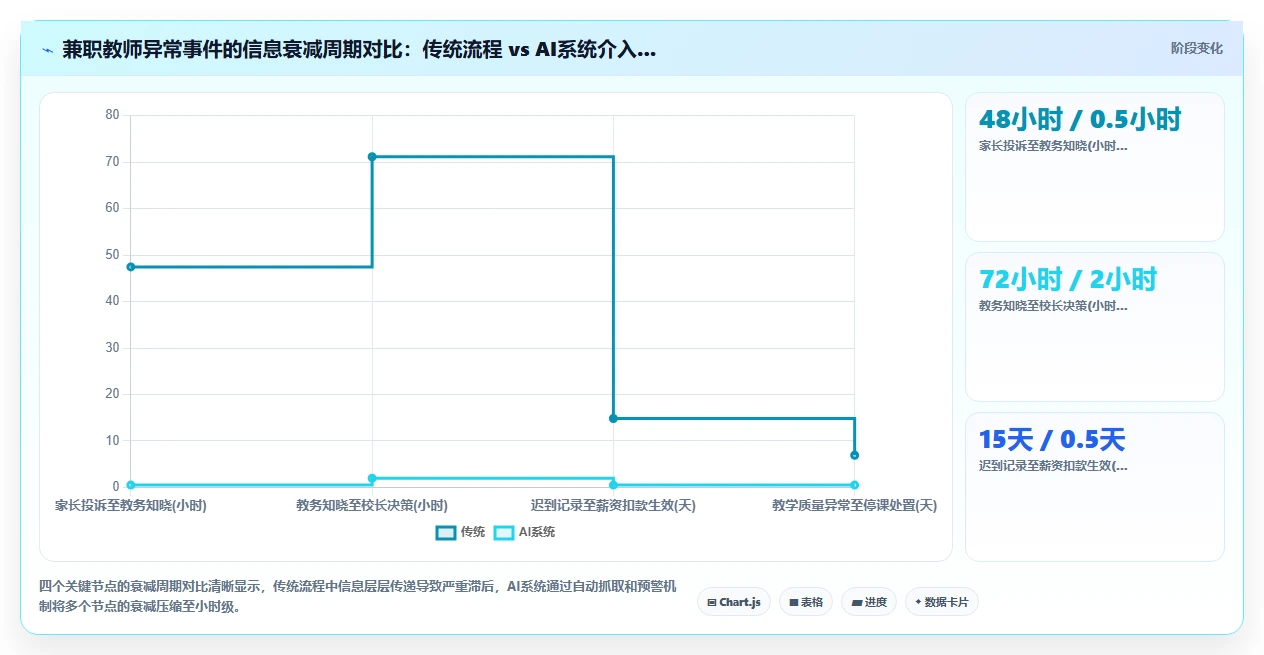The height and width of the screenshot is (655, 1264).
Task: Toggle the AI系统 legend entry
Action: [525, 532]
